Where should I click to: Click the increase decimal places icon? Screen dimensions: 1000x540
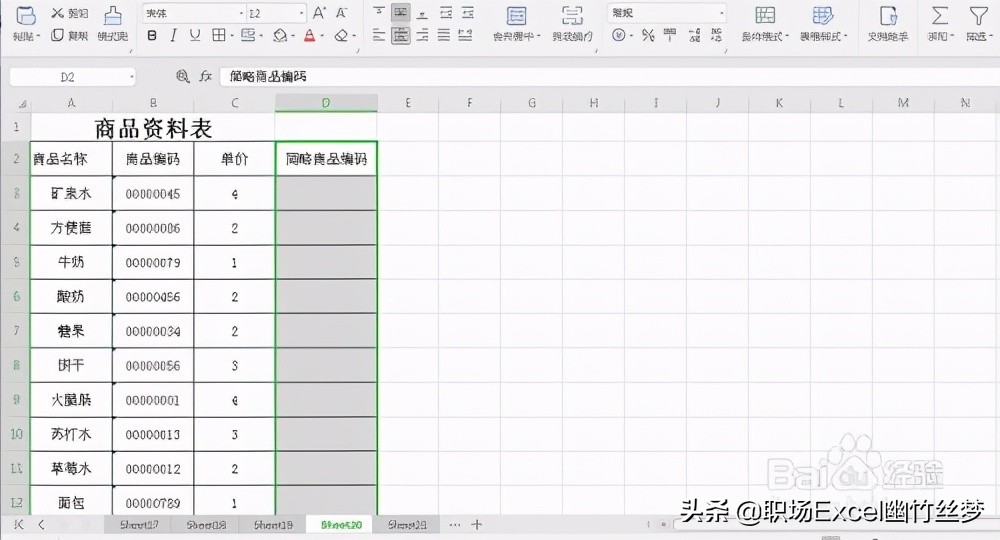tap(695, 36)
